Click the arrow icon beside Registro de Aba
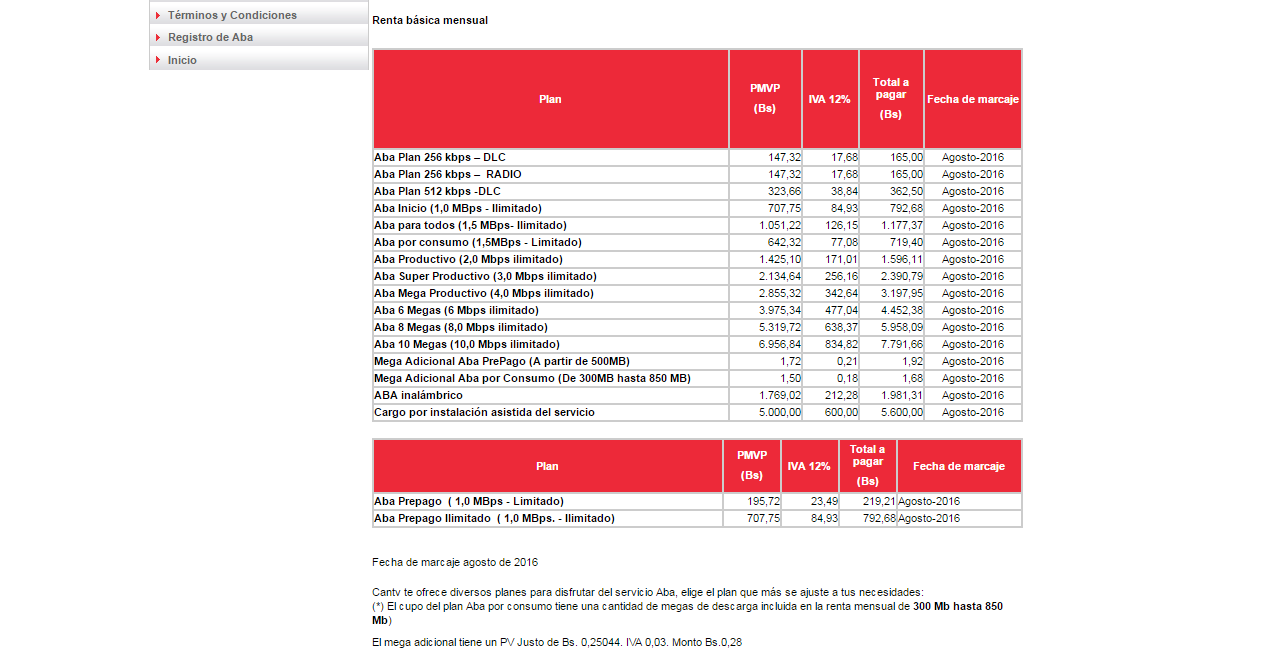This screenshot has width=1271, height=657. [x=158, y=37]
